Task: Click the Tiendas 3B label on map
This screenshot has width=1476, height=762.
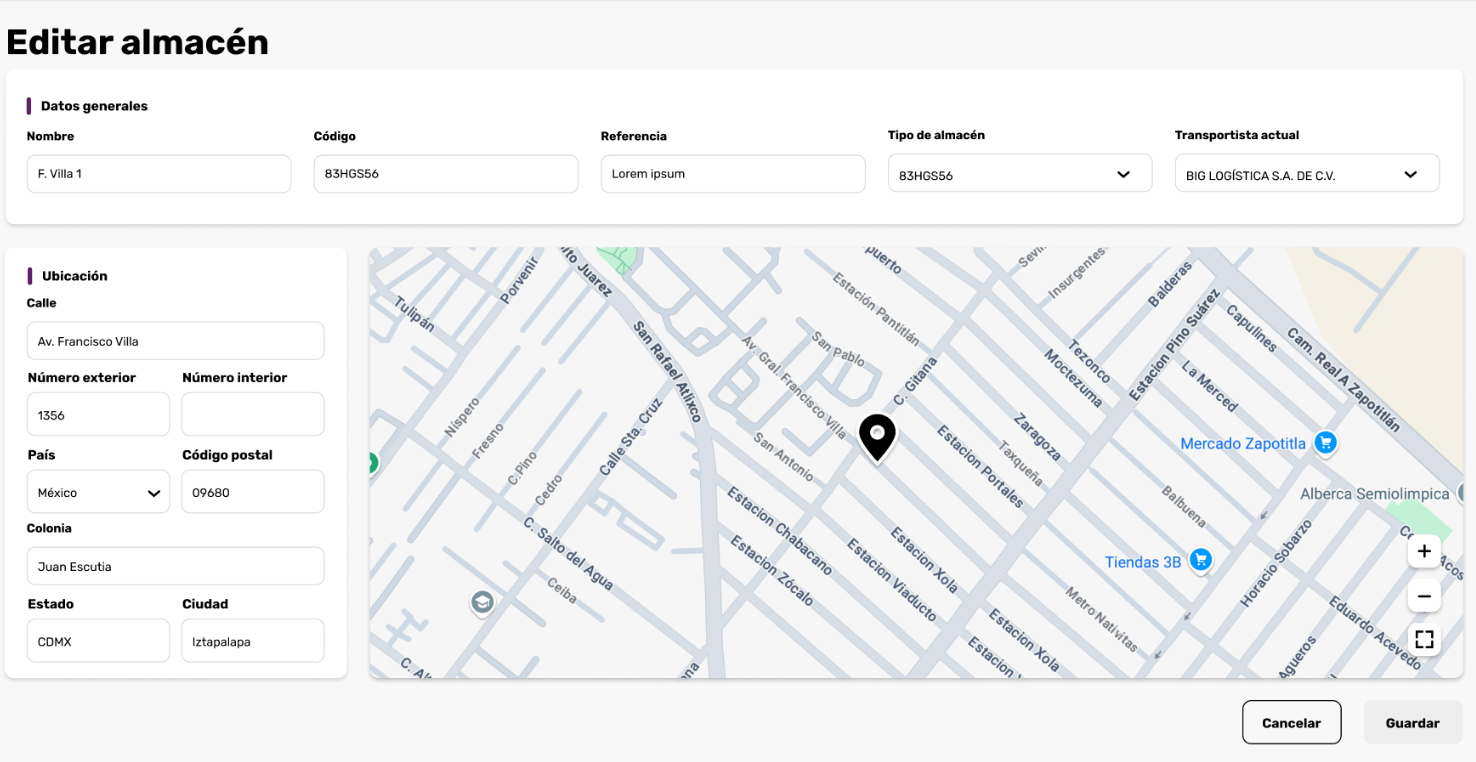Action: 1143,562
